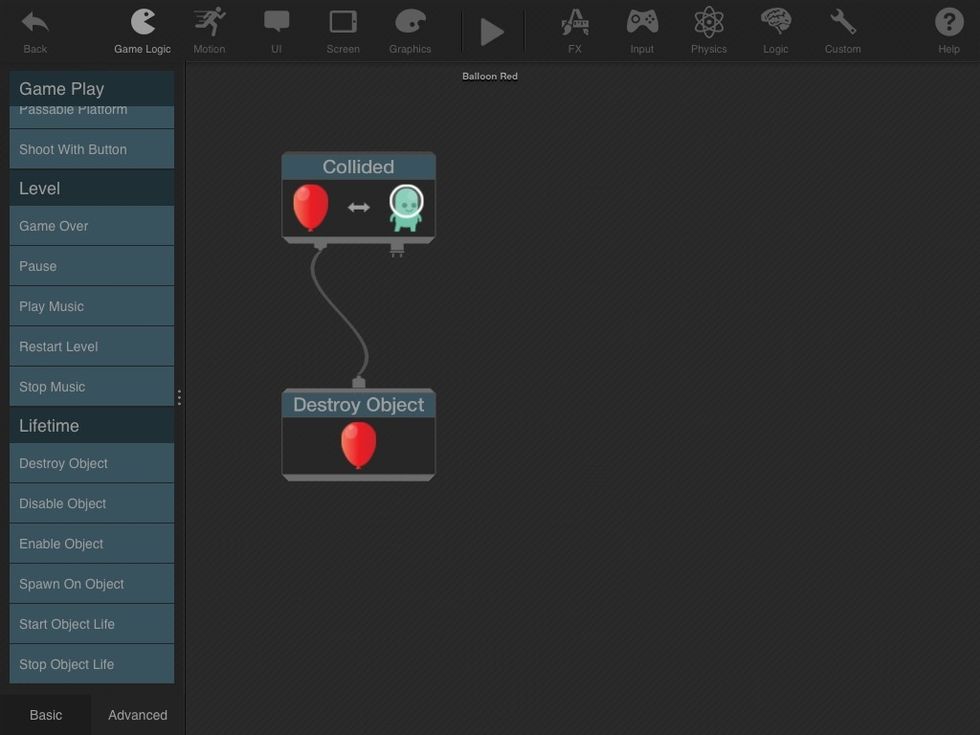Switch to the Advanced tab
Screen dimensions: 980x735
point(138,715)
